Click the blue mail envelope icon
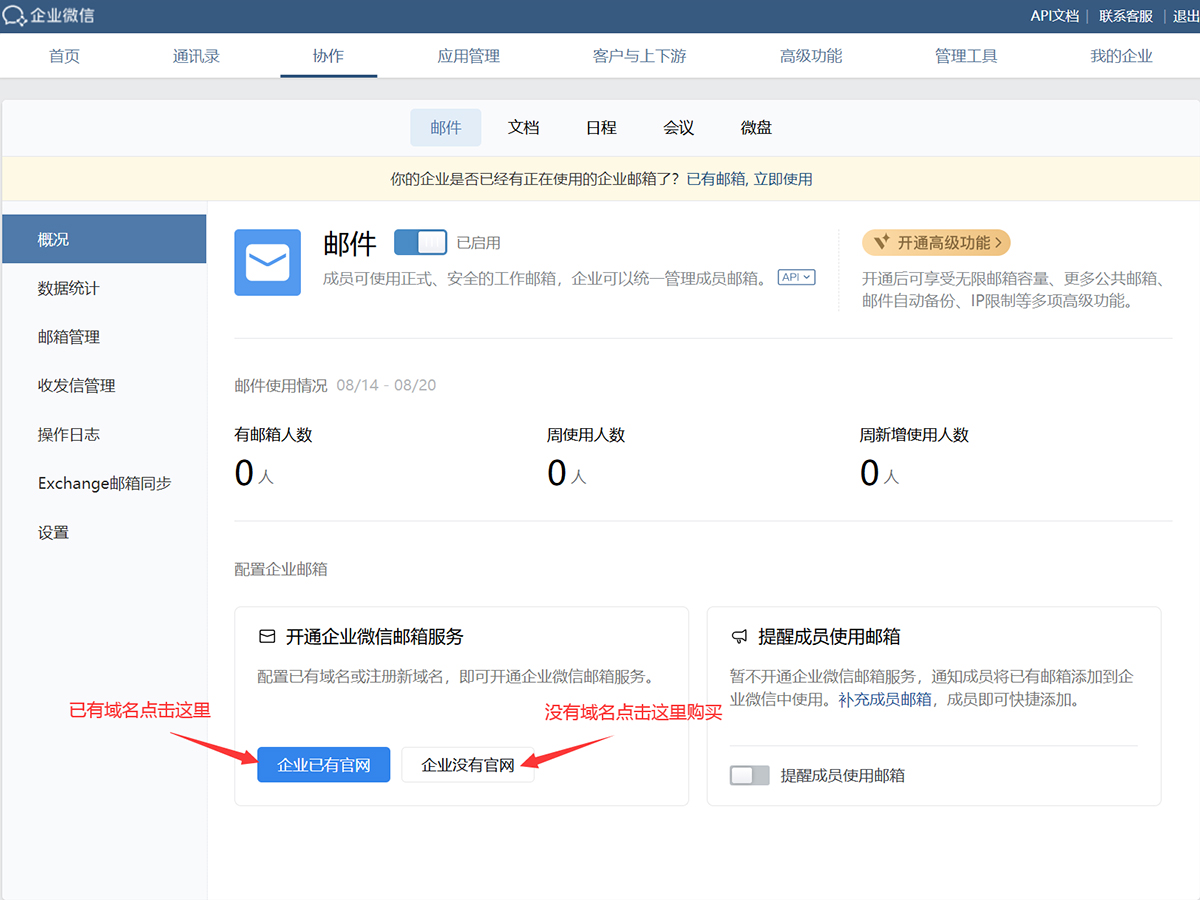This screenshot has height=900, width=1200. [x=267, y=262]
